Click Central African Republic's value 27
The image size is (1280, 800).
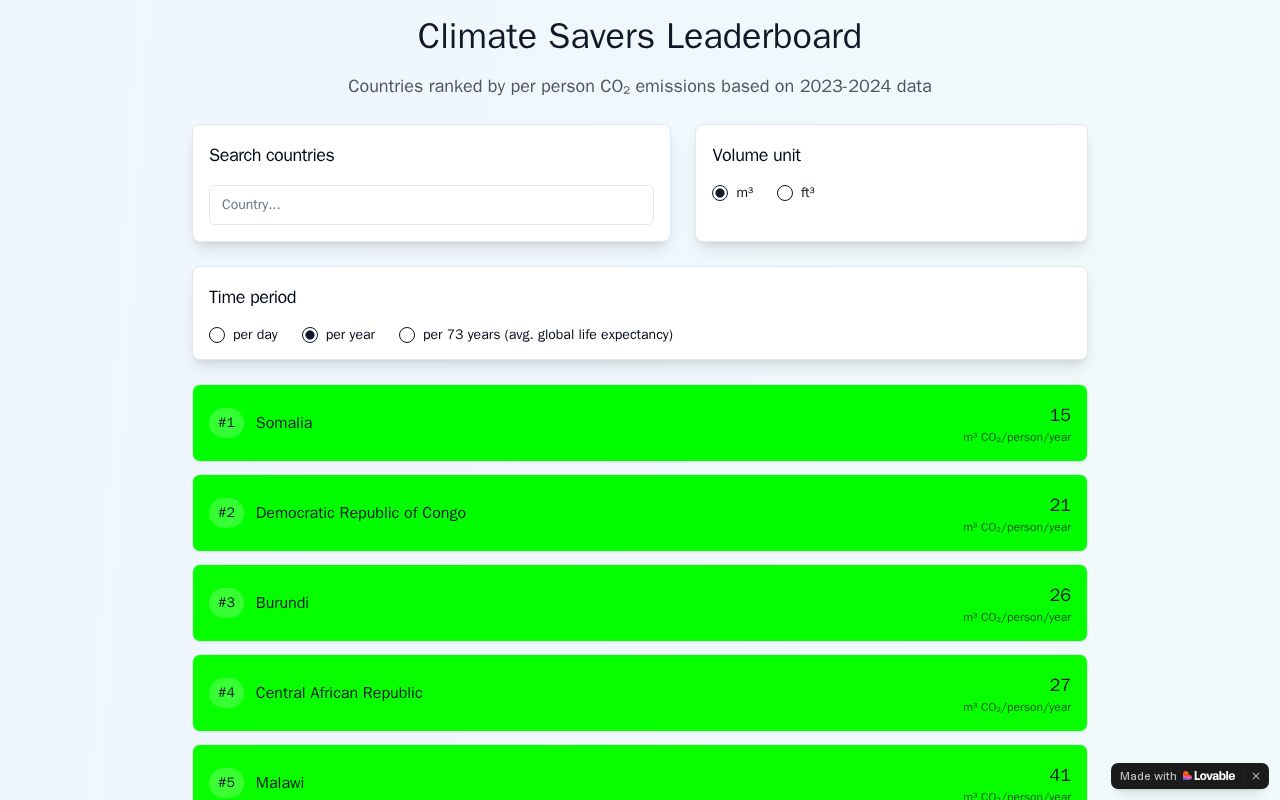tap(1060, 685)
